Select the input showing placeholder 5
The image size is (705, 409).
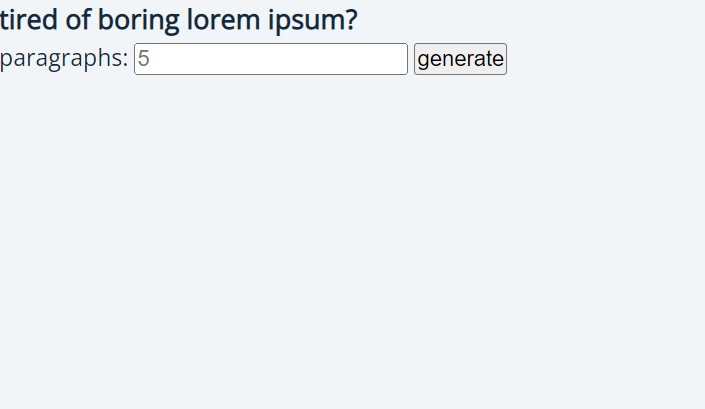[x=271, y=59]
